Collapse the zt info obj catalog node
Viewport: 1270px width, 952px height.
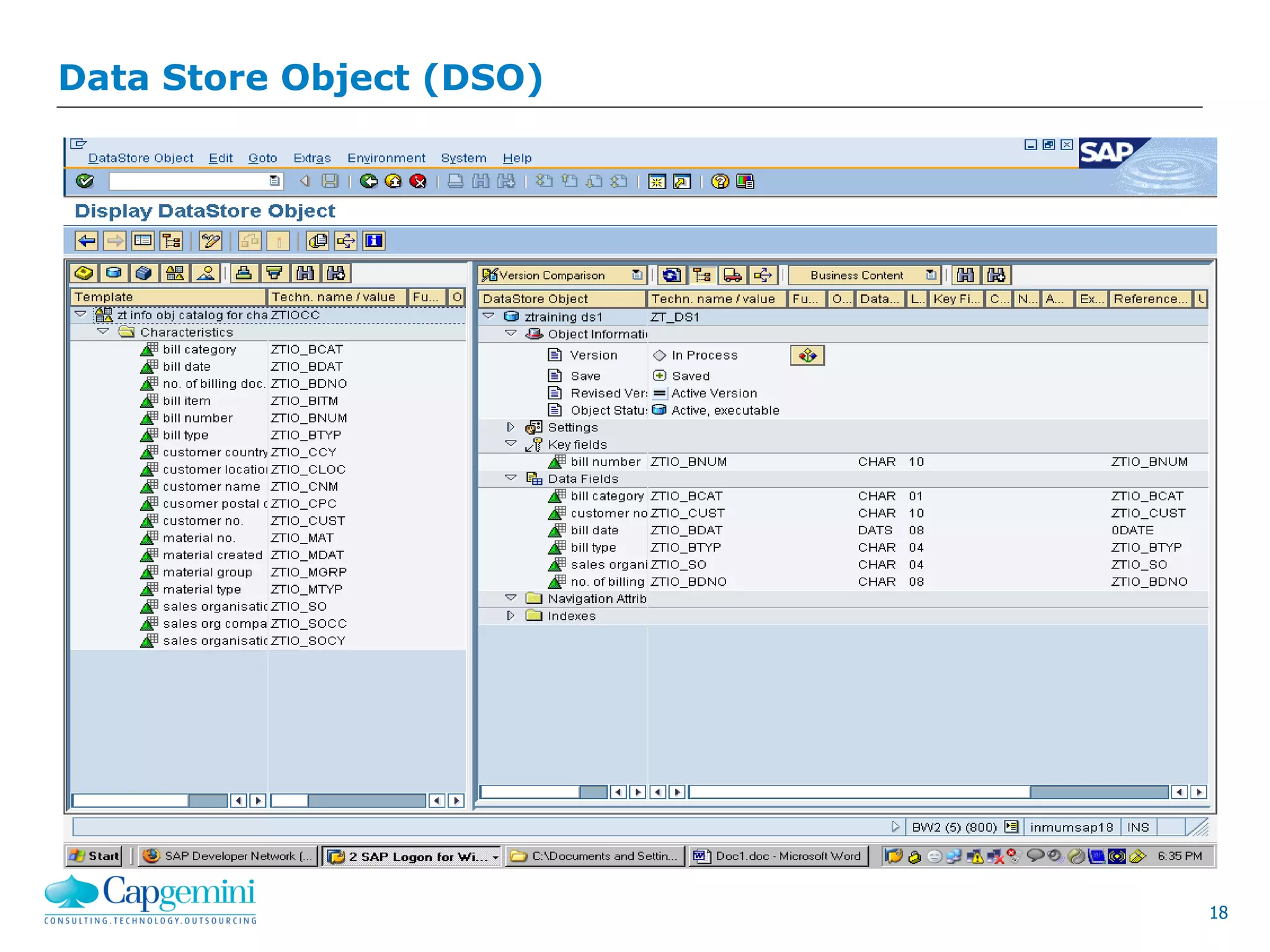click(81, 314)
